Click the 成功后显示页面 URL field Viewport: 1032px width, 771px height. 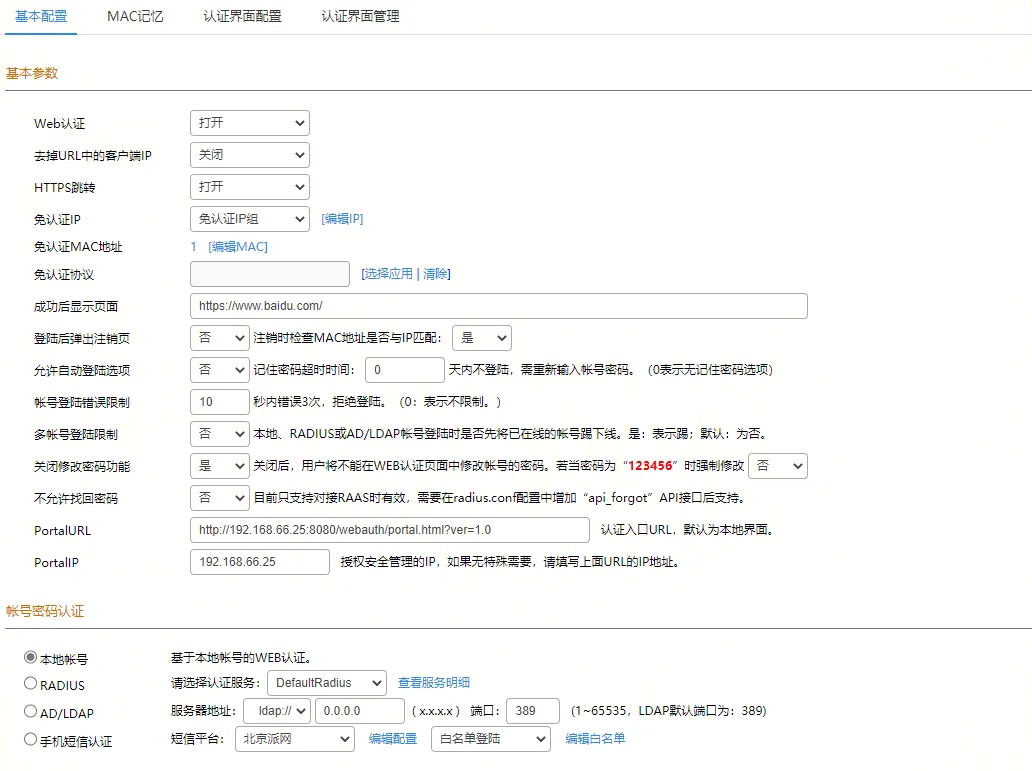(x=498, y=306)
